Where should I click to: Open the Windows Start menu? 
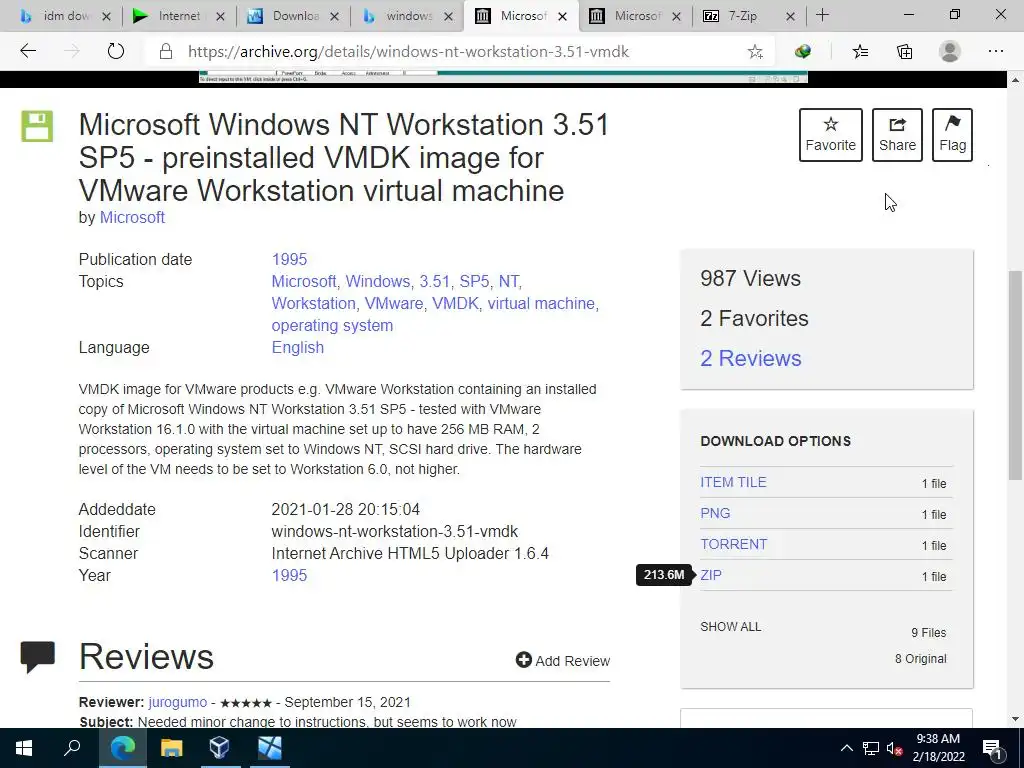coord(24,748)
